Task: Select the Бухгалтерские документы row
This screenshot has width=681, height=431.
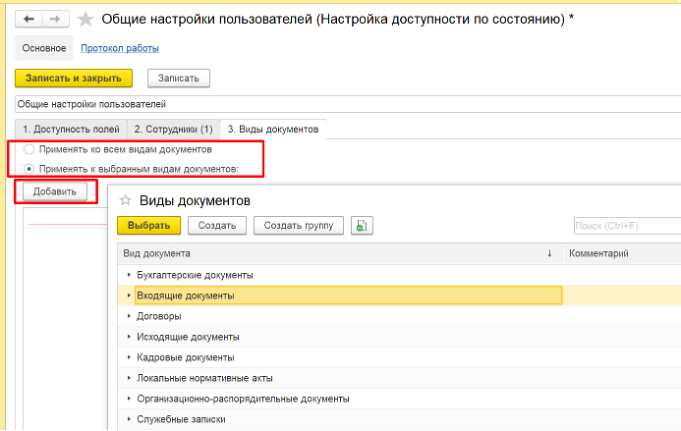Action: click(399, 275)
